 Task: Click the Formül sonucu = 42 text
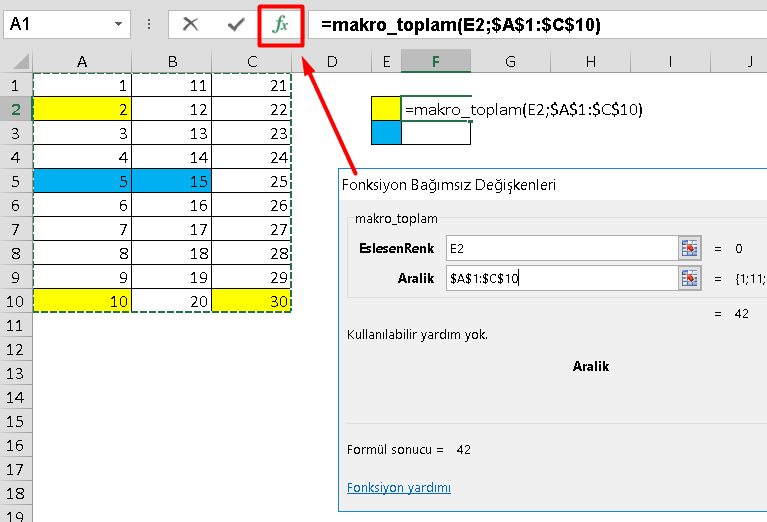[409, 450]
